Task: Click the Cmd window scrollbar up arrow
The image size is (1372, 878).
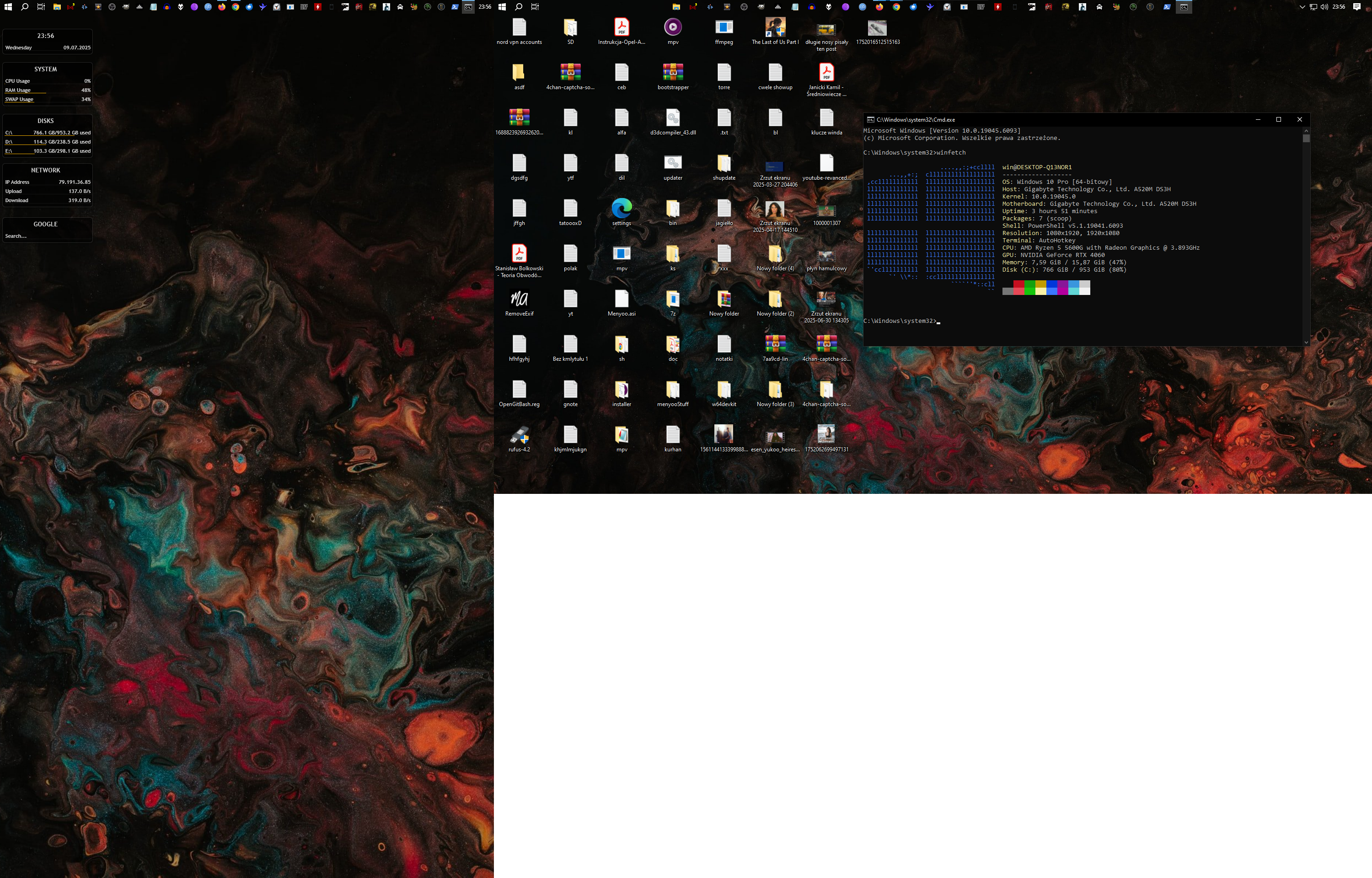Action: pos(1306,131)
